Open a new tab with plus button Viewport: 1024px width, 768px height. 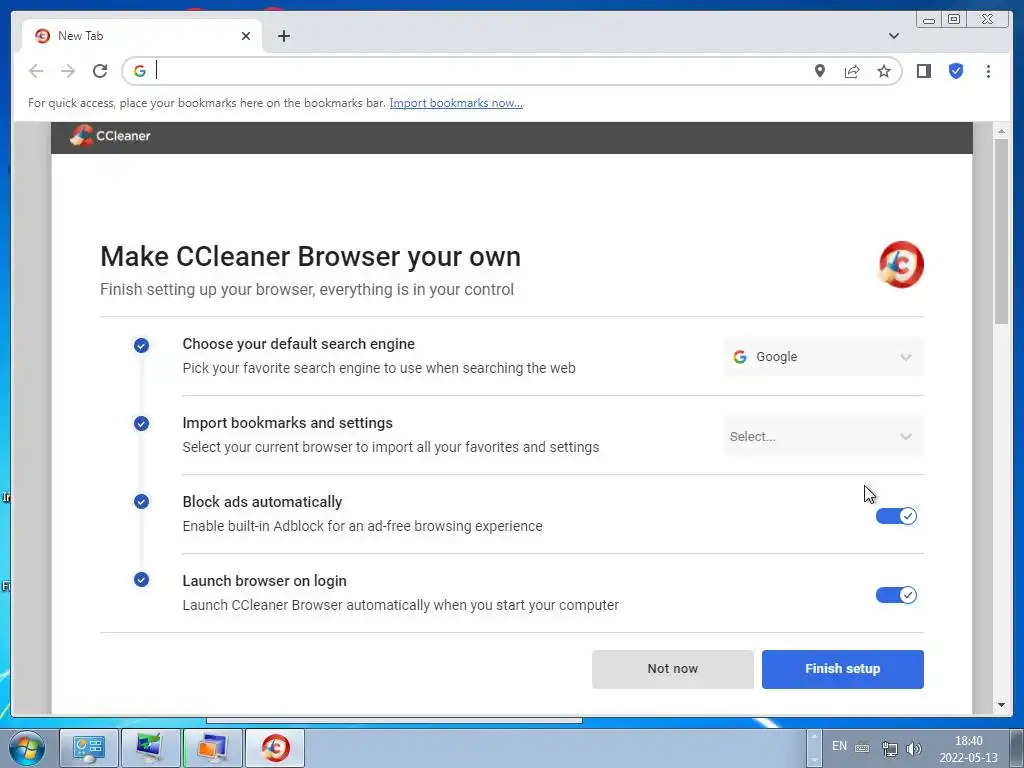point(283,36)
